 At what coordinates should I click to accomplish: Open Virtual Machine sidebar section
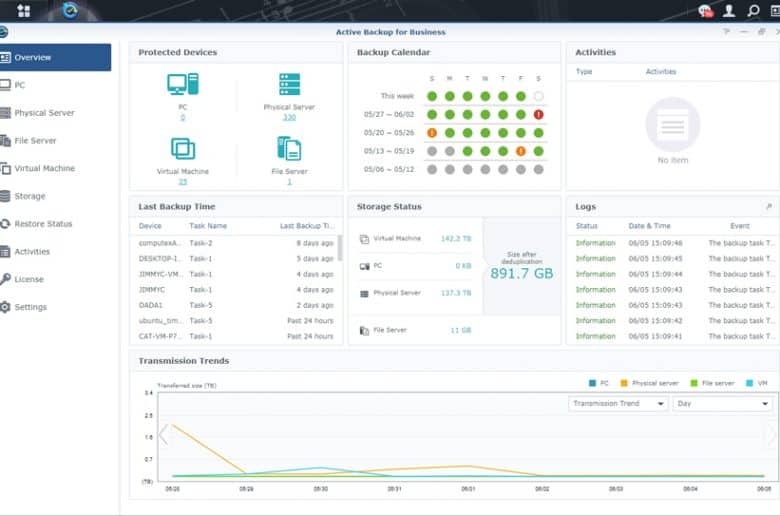point(55,169)
